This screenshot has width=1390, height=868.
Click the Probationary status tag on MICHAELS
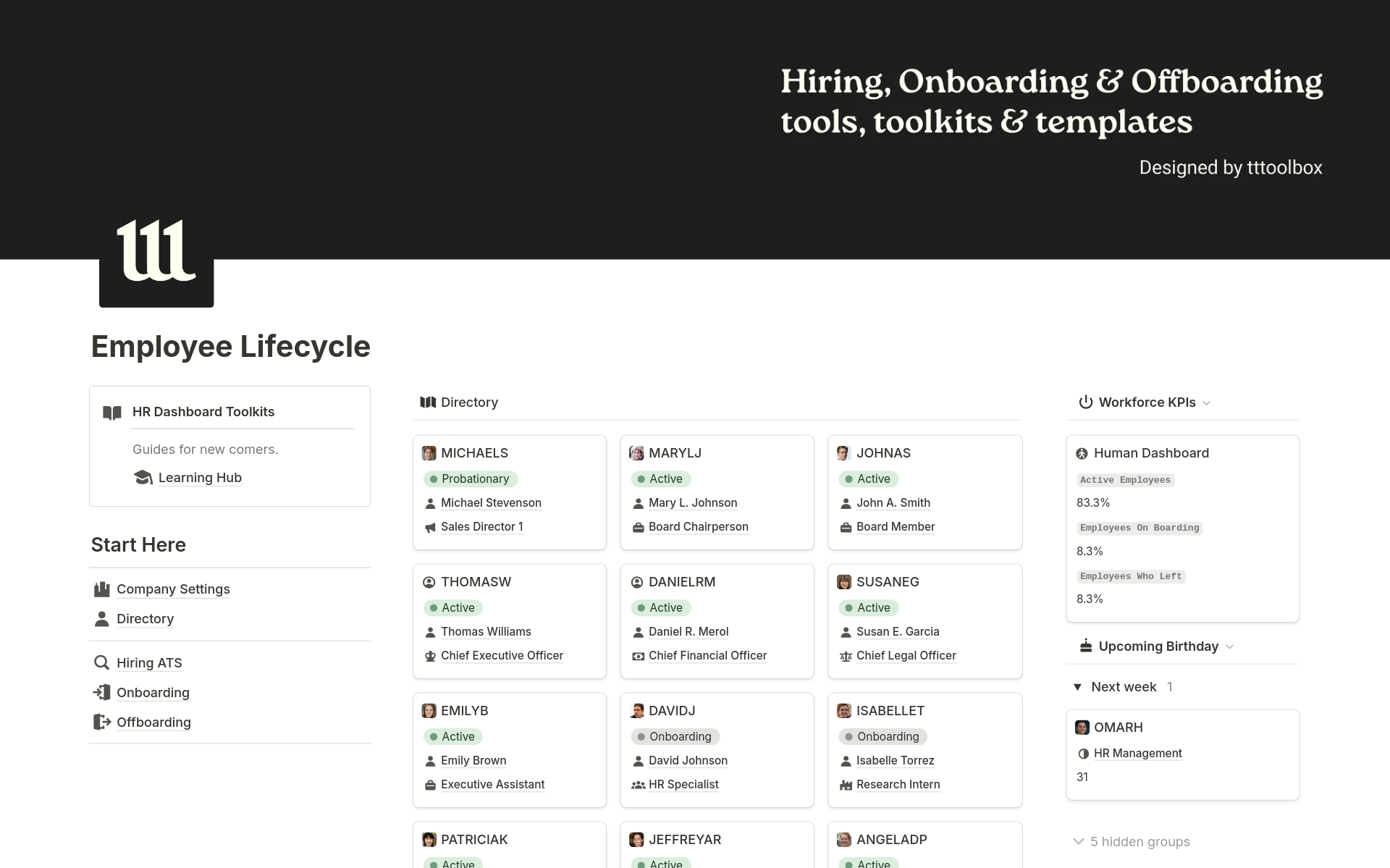click(471, 479)
